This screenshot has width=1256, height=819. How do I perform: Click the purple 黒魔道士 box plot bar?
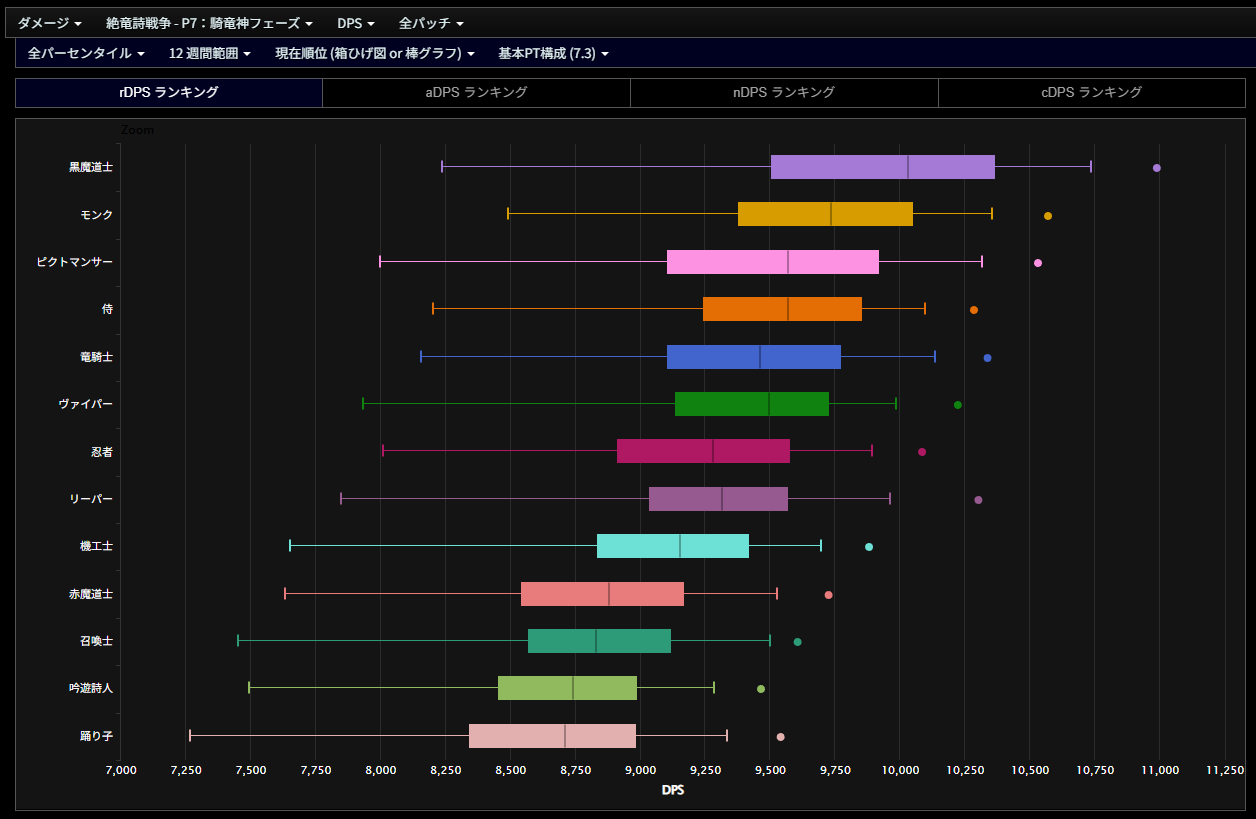(882, 167)
